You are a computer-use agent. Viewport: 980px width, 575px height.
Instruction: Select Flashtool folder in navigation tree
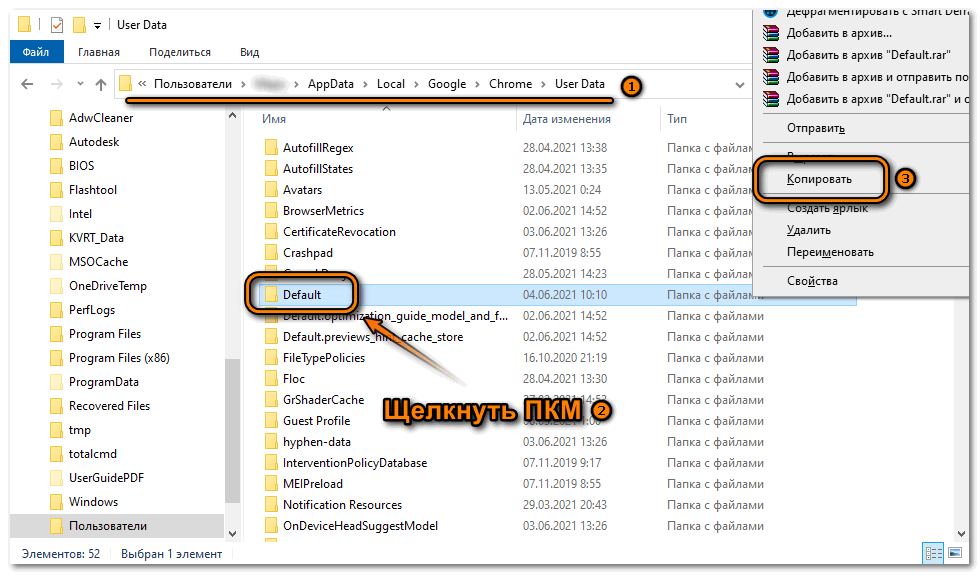tap(92, 189)
